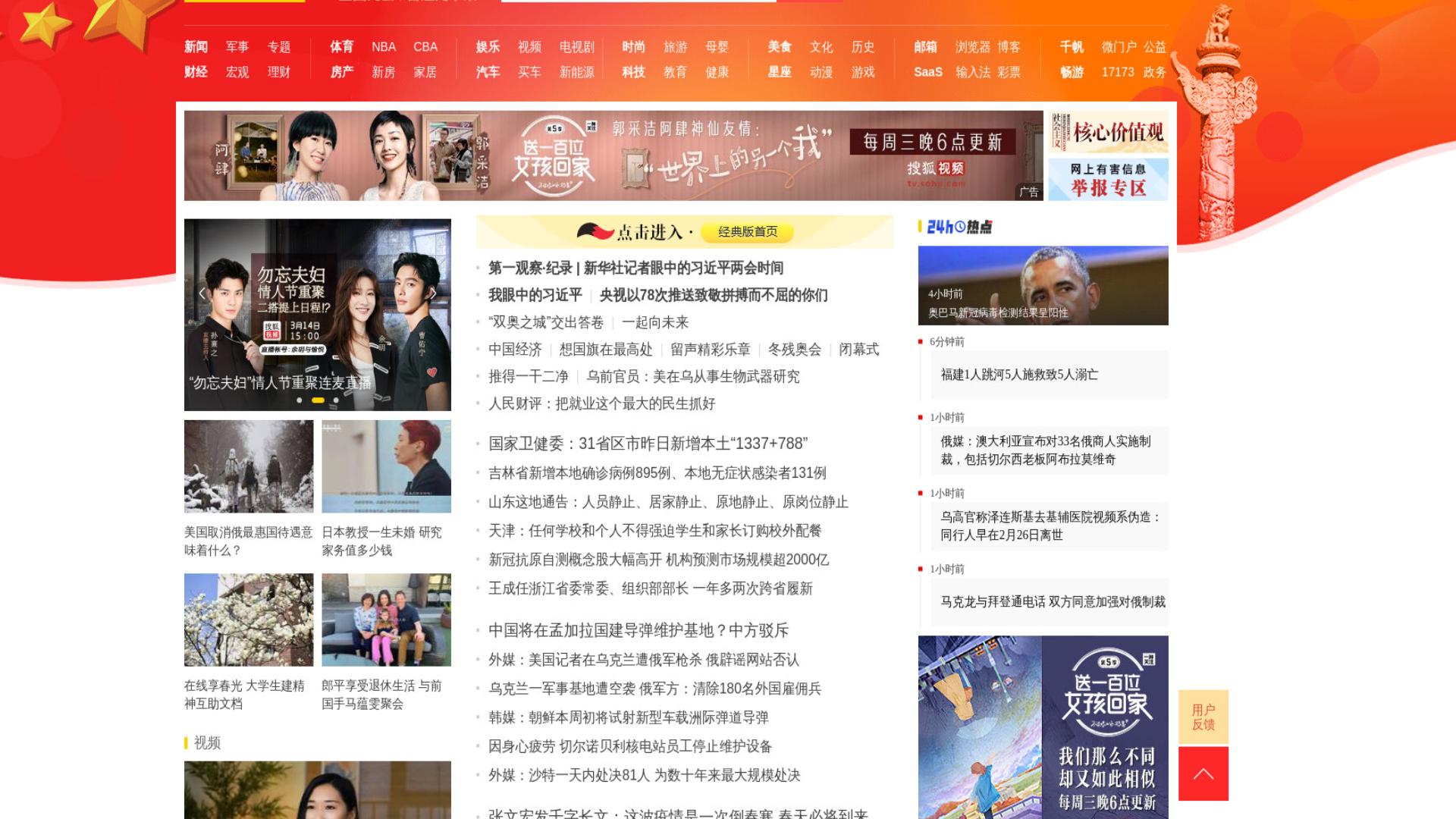Open the 体育 navigation link

pyautogui.click(x=342, y=47)
